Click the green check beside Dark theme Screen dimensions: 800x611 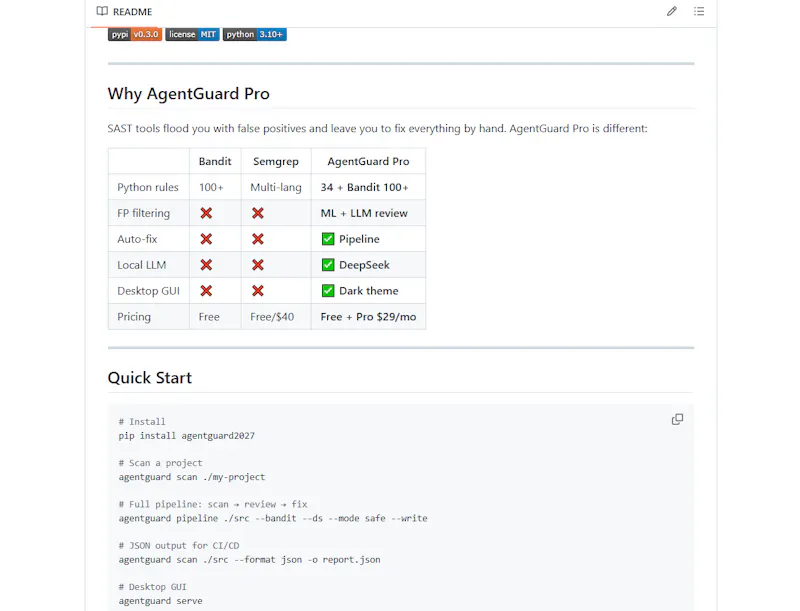click(328, 291)
